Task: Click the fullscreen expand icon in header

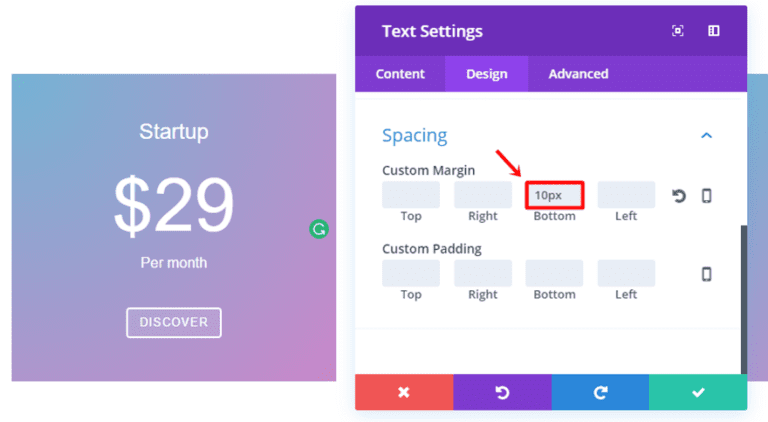Action: (x=678, y=31)
